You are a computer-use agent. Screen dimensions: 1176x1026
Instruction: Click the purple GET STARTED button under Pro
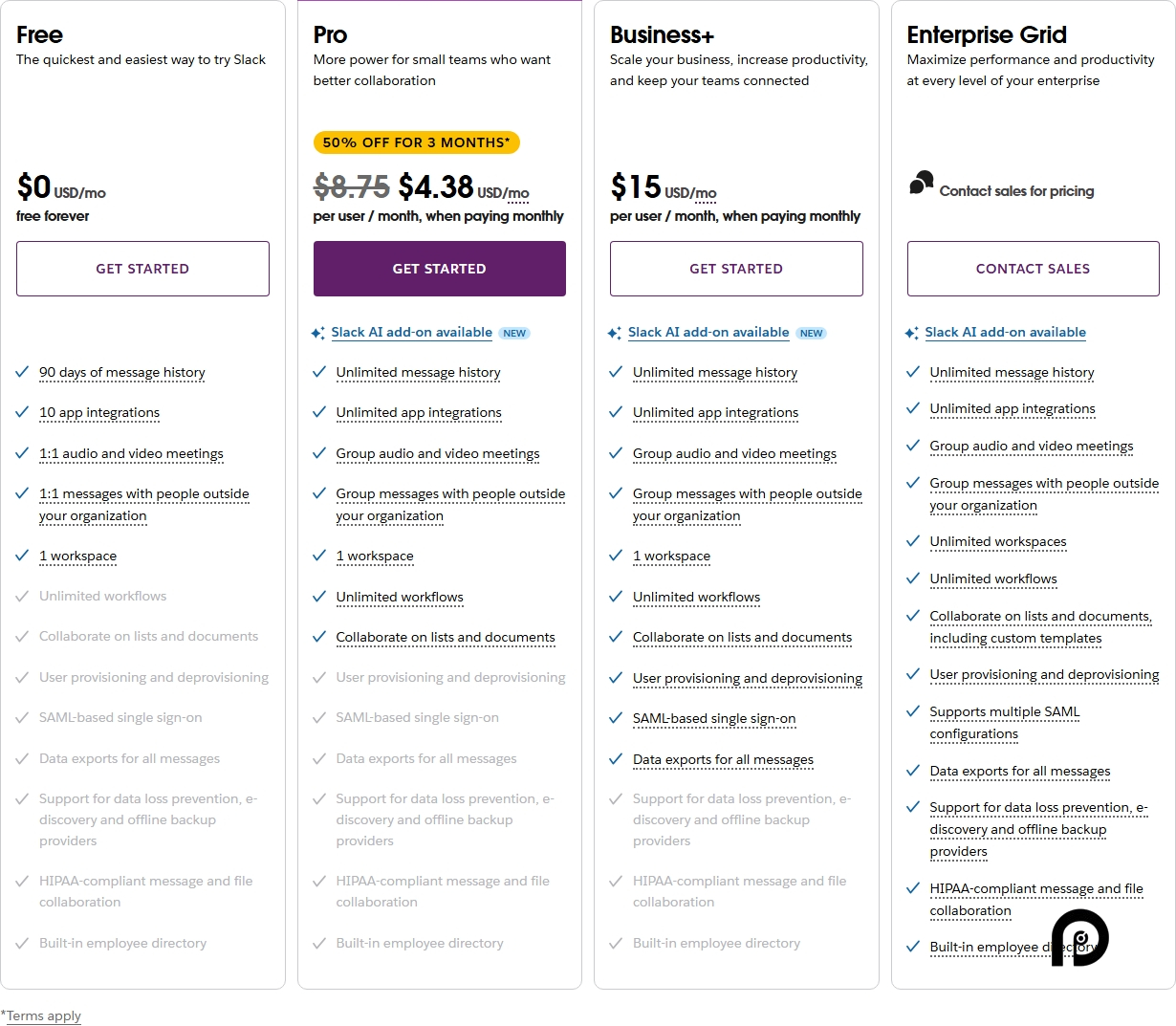click(439, 269)
